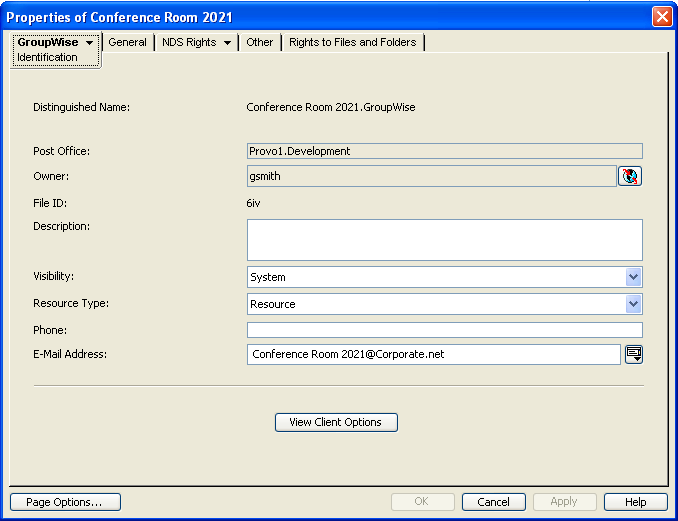
Task: Open Page Options
Action: 65,502
